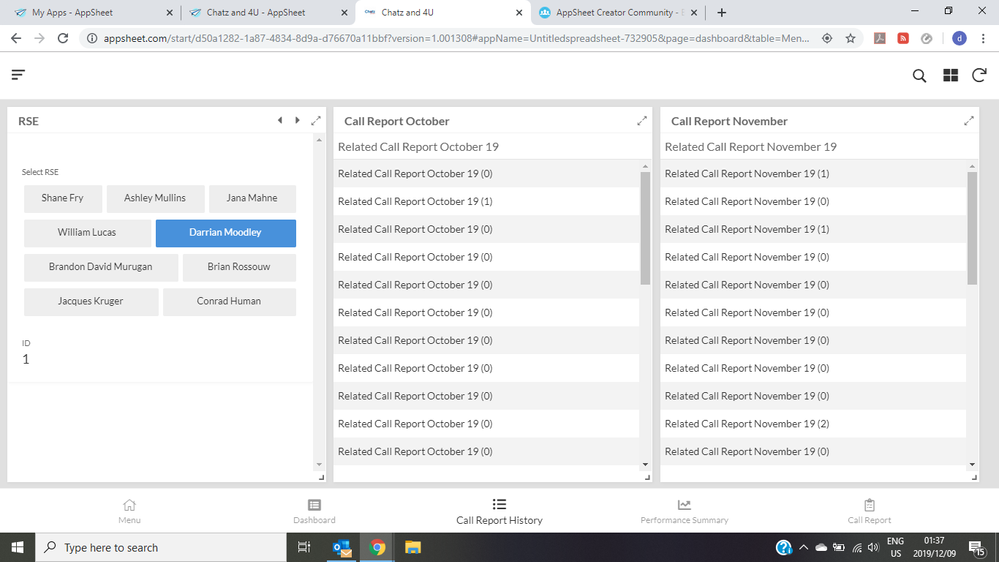Viewport: 999px width, 562px height.
Task: Click the location permission icon in address bar
Action: (827, 38)
